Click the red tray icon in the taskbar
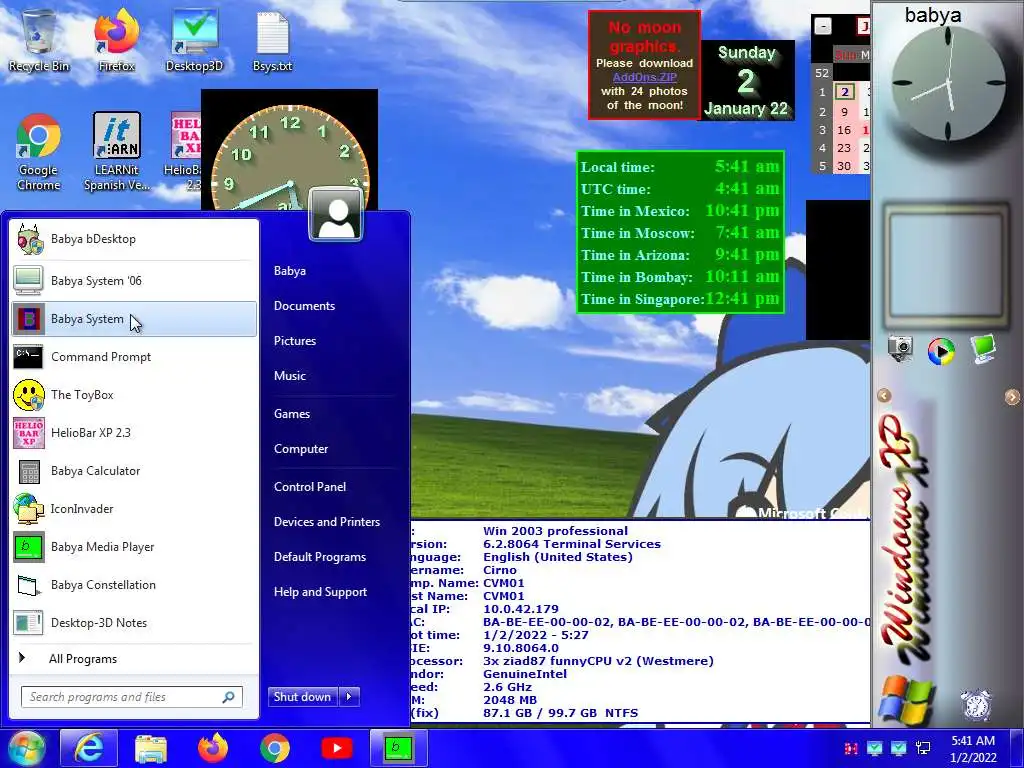 [851, 748]
